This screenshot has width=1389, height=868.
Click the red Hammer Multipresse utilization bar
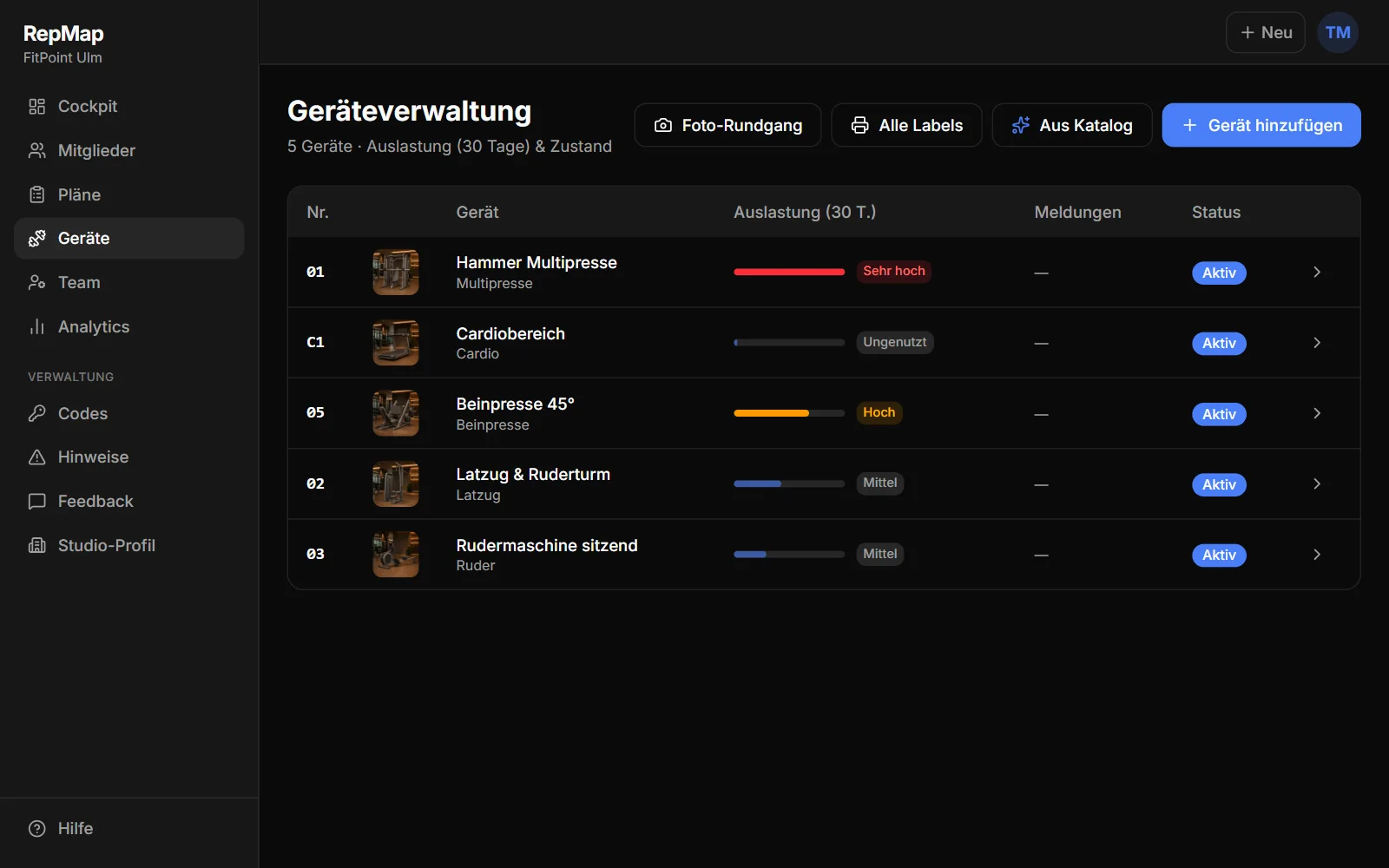[x=789, y=273]
